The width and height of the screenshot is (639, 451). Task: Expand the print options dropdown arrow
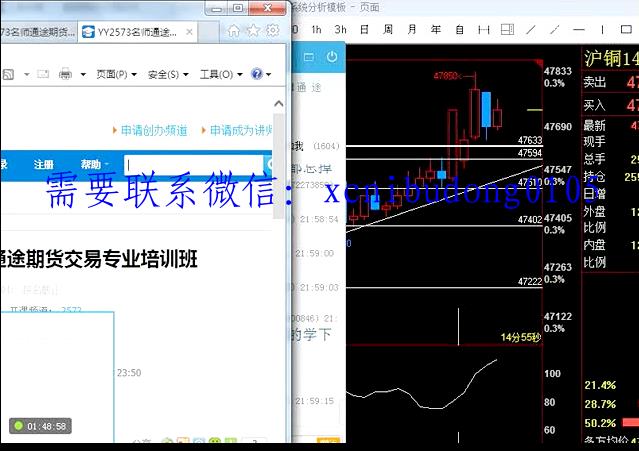click(83, 75)
